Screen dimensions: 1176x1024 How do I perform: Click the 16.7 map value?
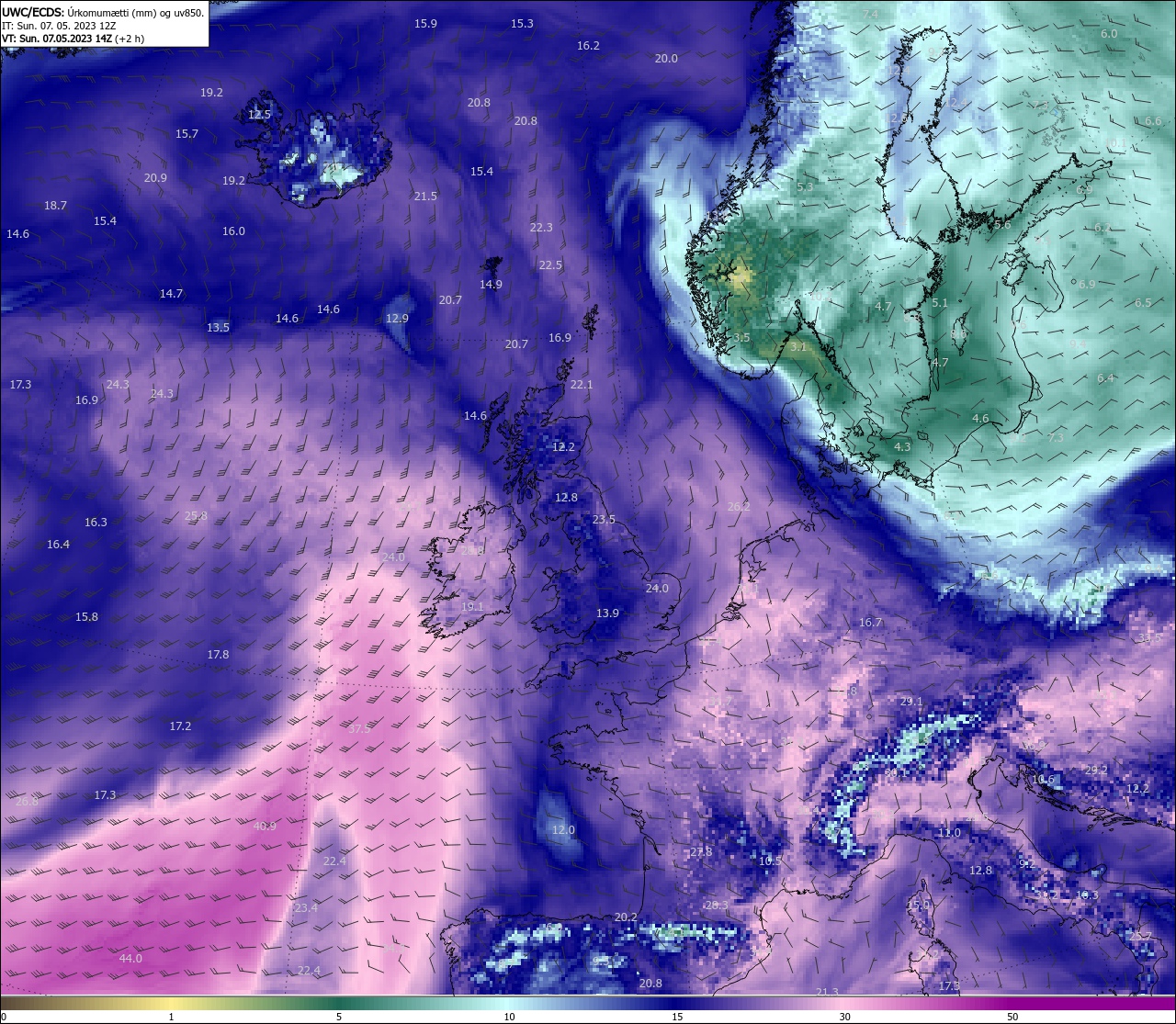tap(870, 623)
